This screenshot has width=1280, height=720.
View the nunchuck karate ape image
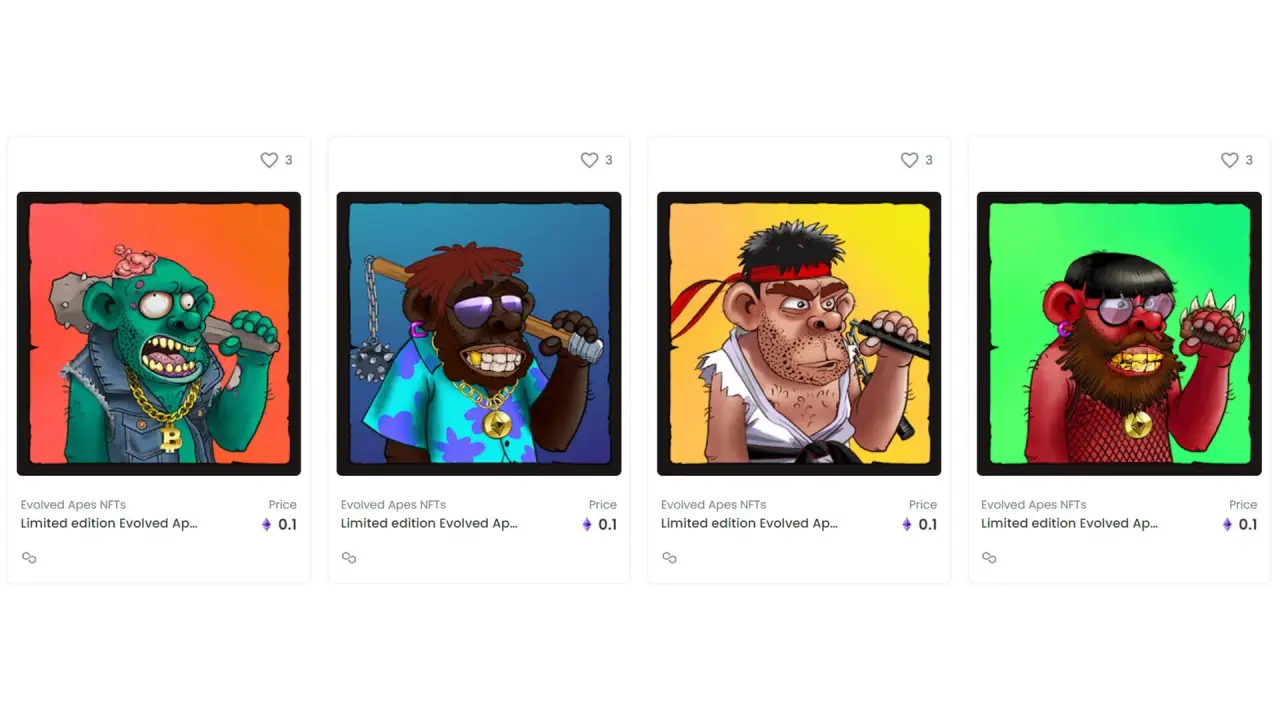799,334
